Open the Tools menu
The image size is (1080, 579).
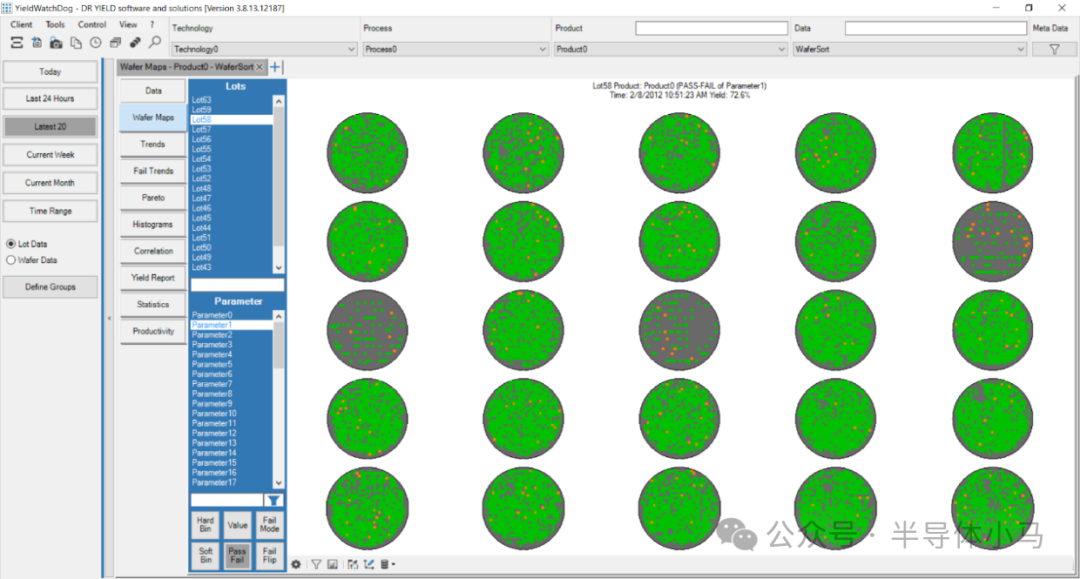(x=55, y=24)
